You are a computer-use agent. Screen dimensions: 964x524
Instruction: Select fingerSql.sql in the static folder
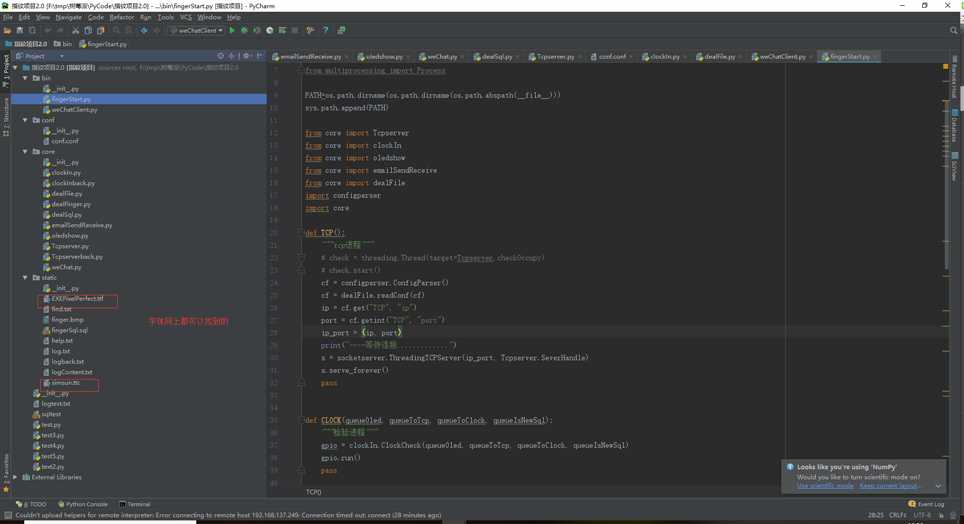[x=69, y=330]
